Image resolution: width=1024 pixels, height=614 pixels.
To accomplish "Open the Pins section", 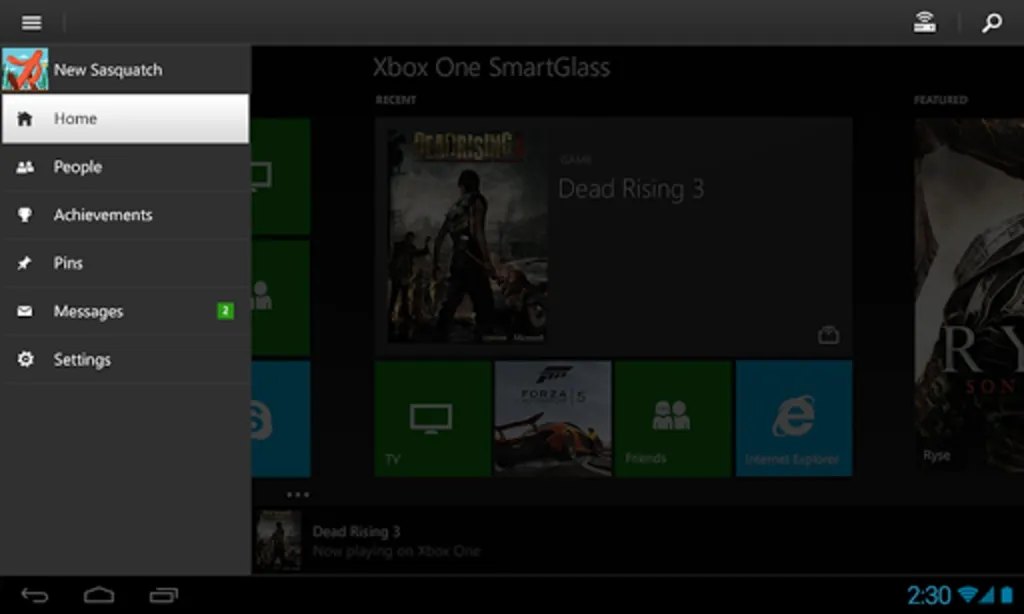I will (x=125, y=263).
